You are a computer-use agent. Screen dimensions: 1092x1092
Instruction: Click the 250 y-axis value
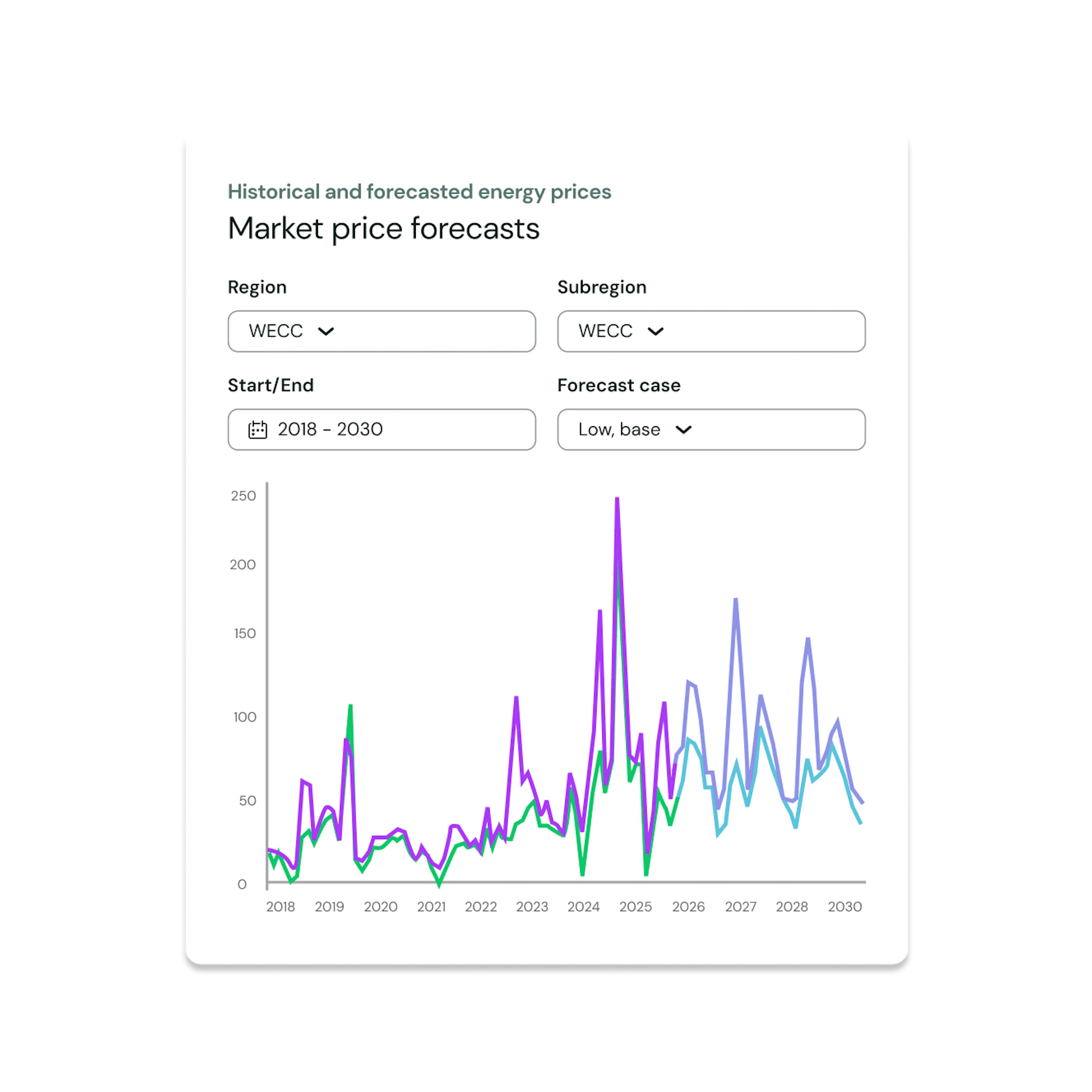point(244,496)
